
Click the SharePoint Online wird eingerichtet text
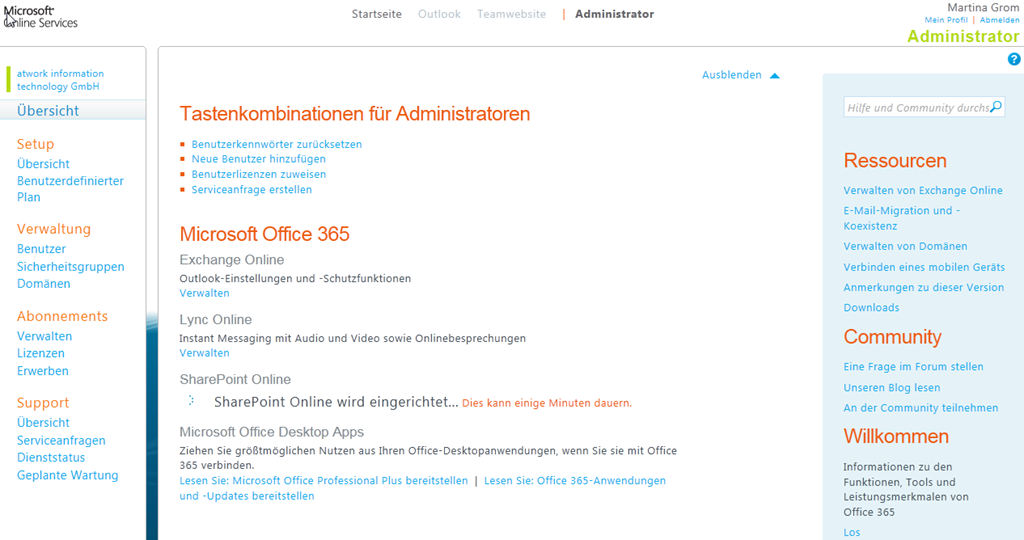click(336, 402)
